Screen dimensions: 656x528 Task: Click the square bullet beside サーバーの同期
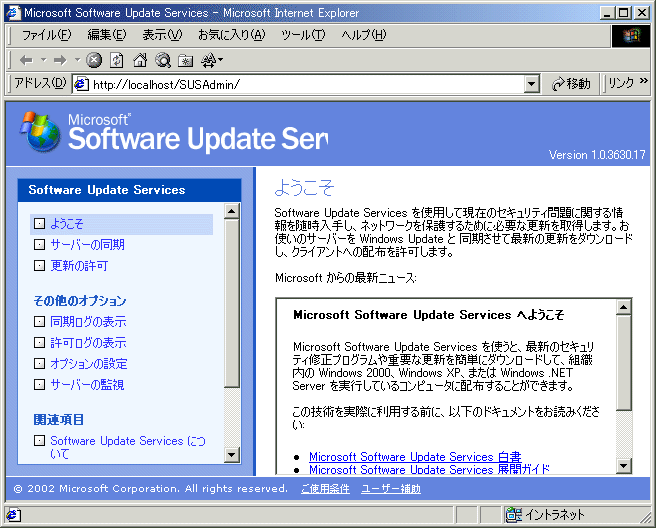click(x=39, y=245)
